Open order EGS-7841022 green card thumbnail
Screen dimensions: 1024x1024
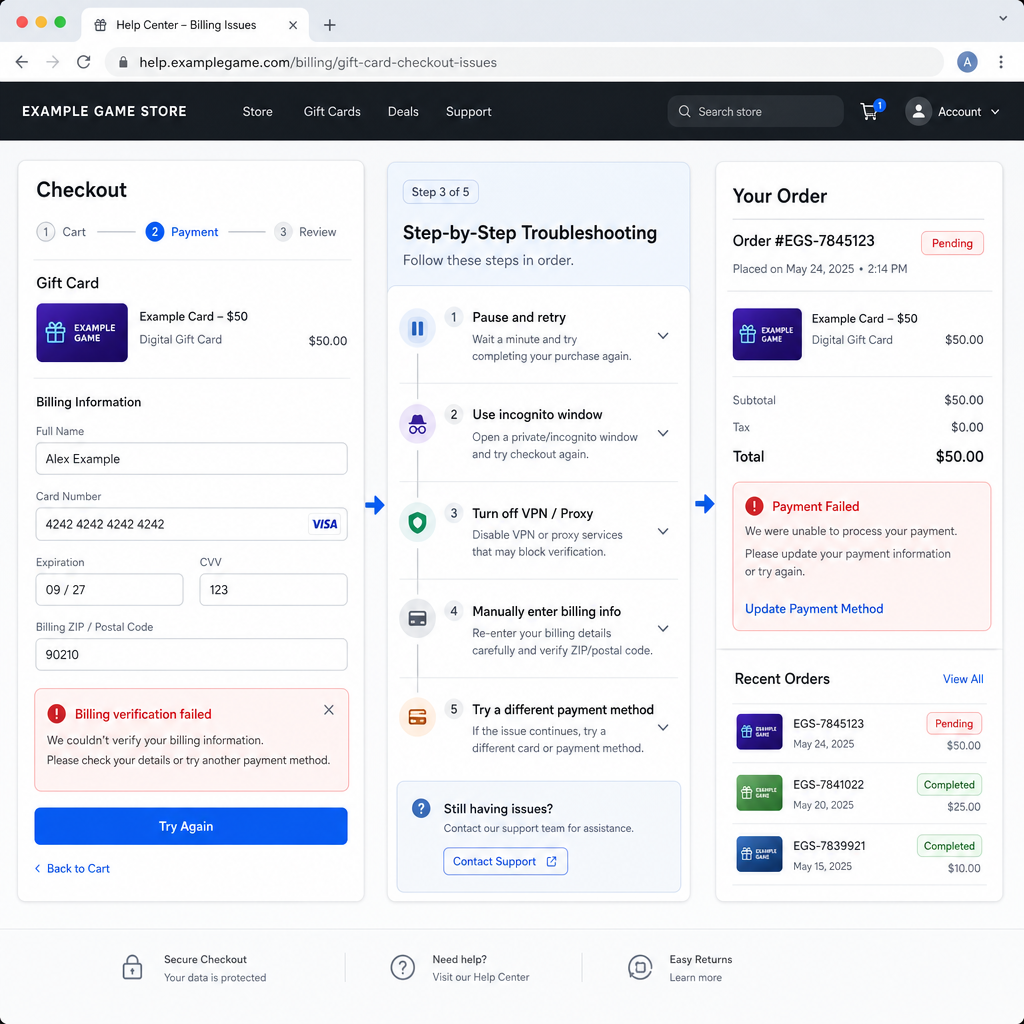(x=760, y=793)
